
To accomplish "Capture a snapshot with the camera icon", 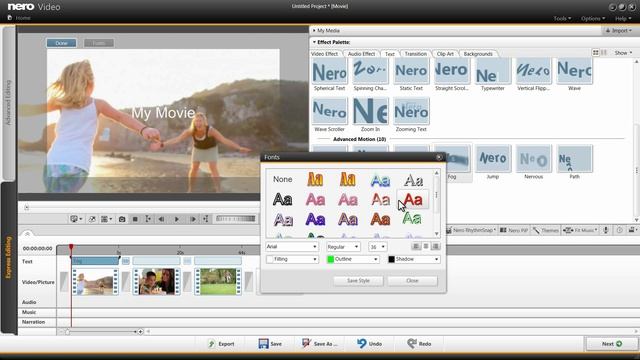I will click(x=122, y=219).
